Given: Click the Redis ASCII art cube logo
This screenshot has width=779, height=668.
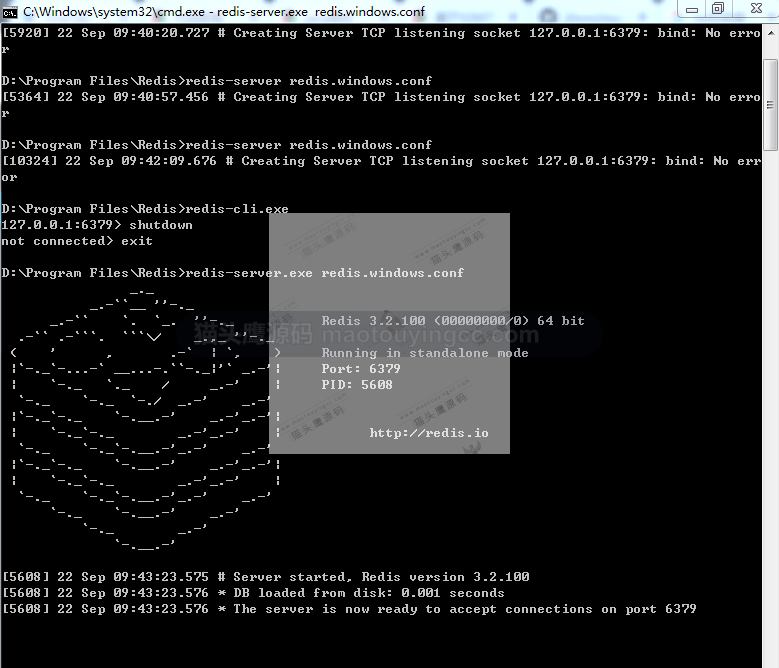Looking at the screenshot, I should click(146, 420).
